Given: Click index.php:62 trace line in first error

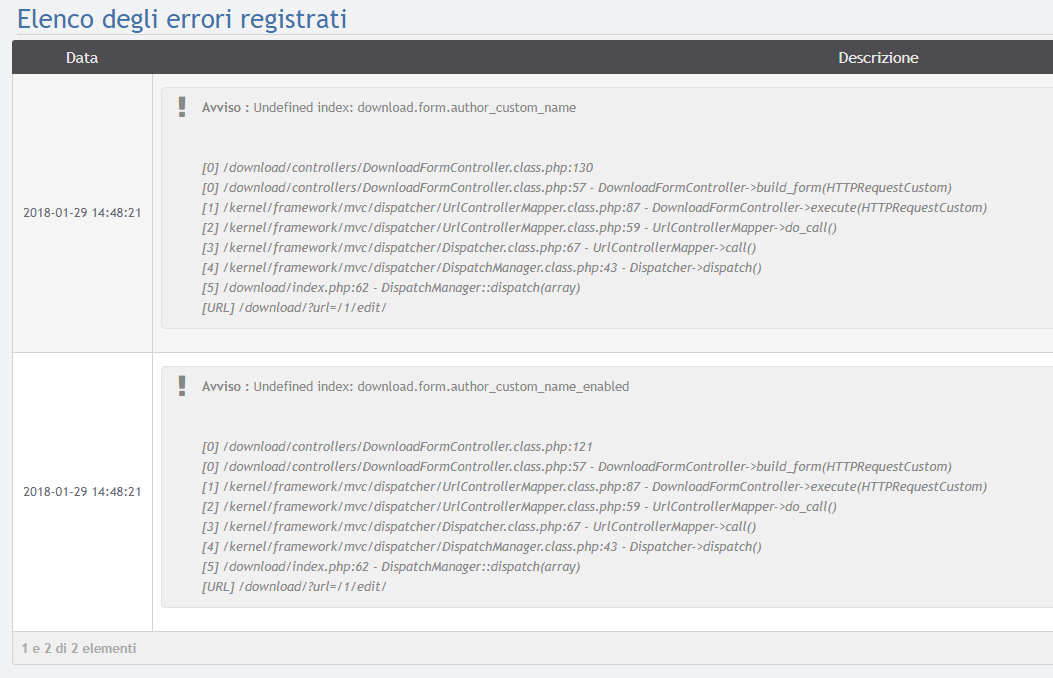Looking at the screenshot, I should point(390,288).
